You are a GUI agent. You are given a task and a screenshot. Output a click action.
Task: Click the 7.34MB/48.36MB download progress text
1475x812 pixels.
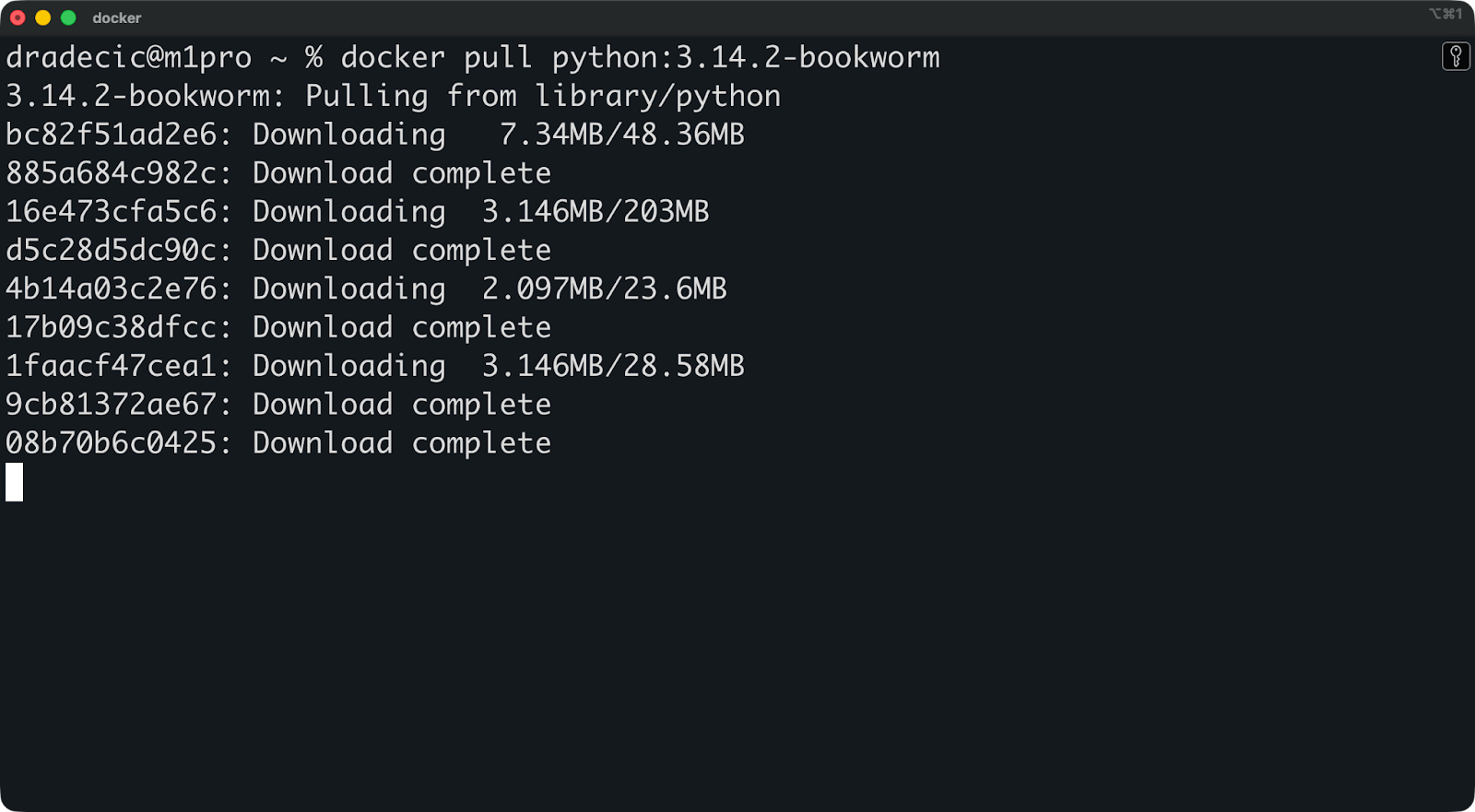[622, 135]
